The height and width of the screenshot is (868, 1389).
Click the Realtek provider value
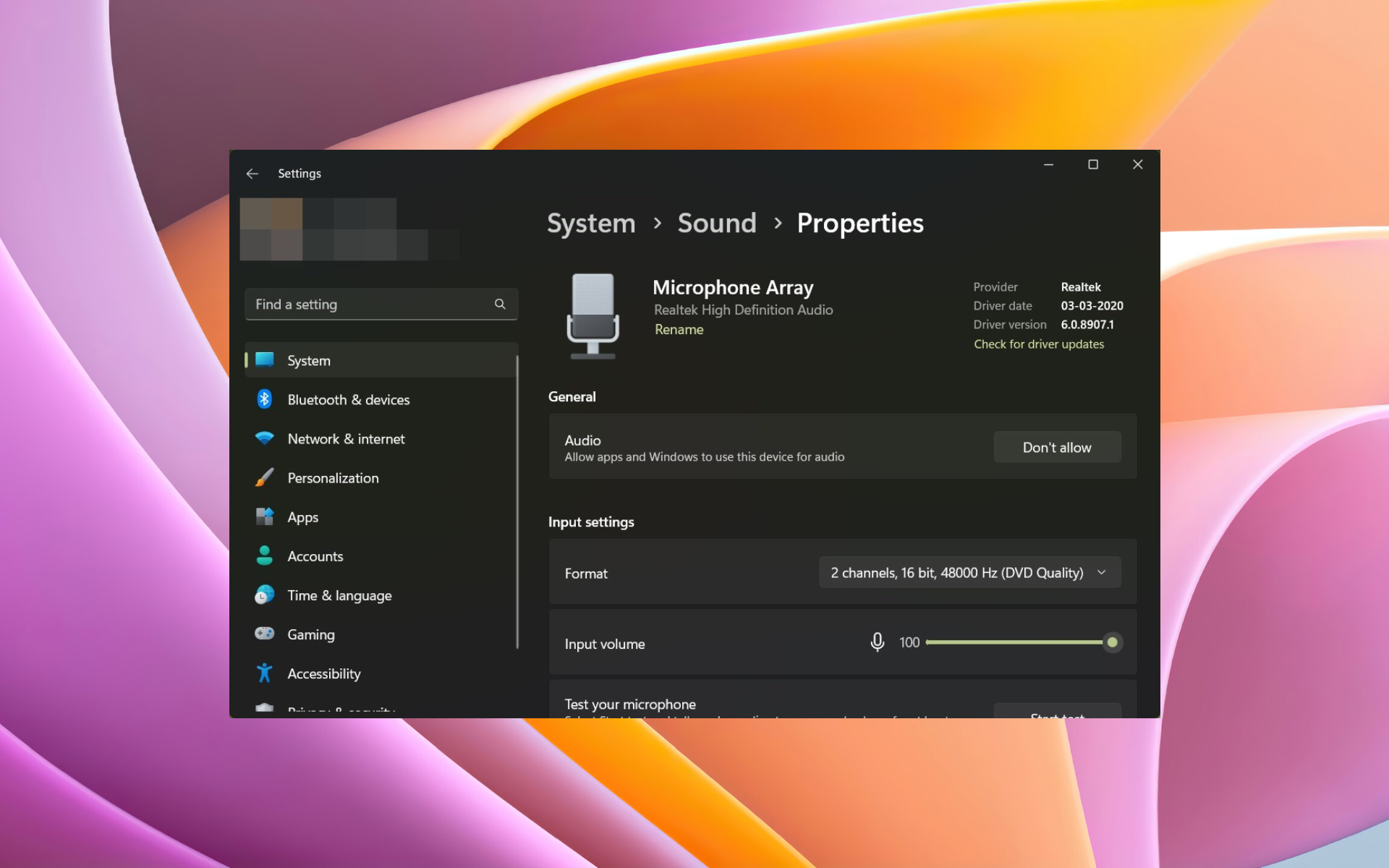(x=1081, y=286)
